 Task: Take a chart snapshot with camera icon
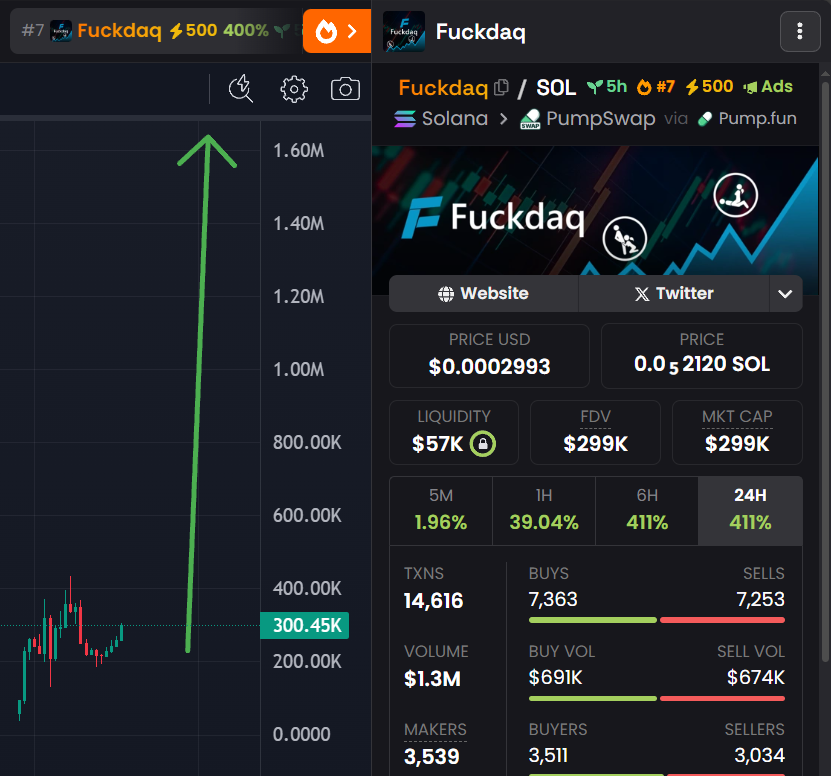(x=345, y=89)
